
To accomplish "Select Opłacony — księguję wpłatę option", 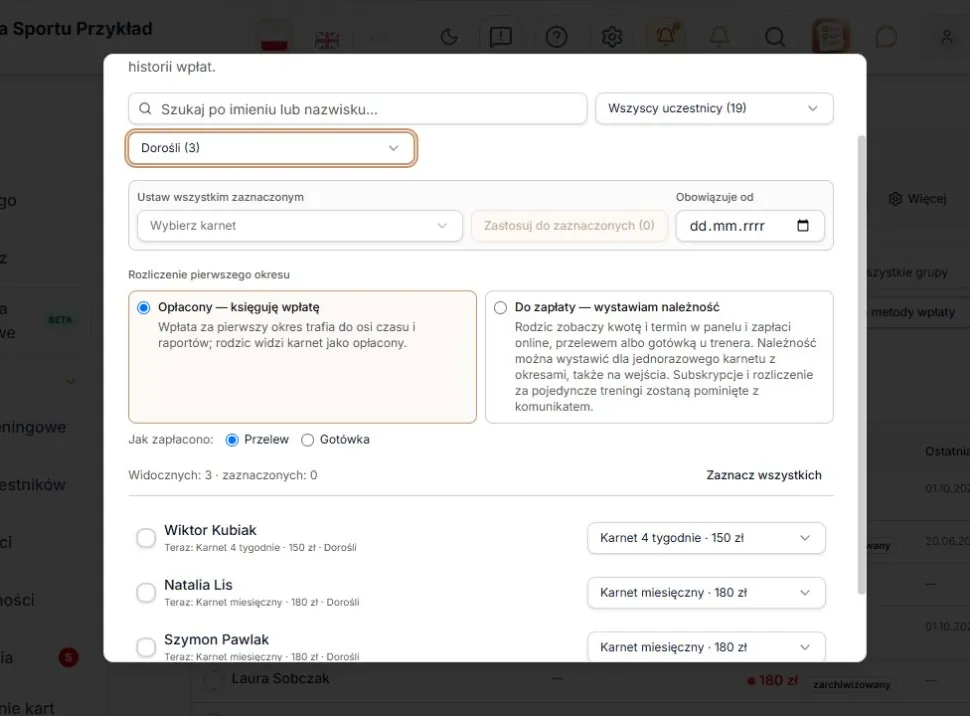I will click(x=302, y=357).
